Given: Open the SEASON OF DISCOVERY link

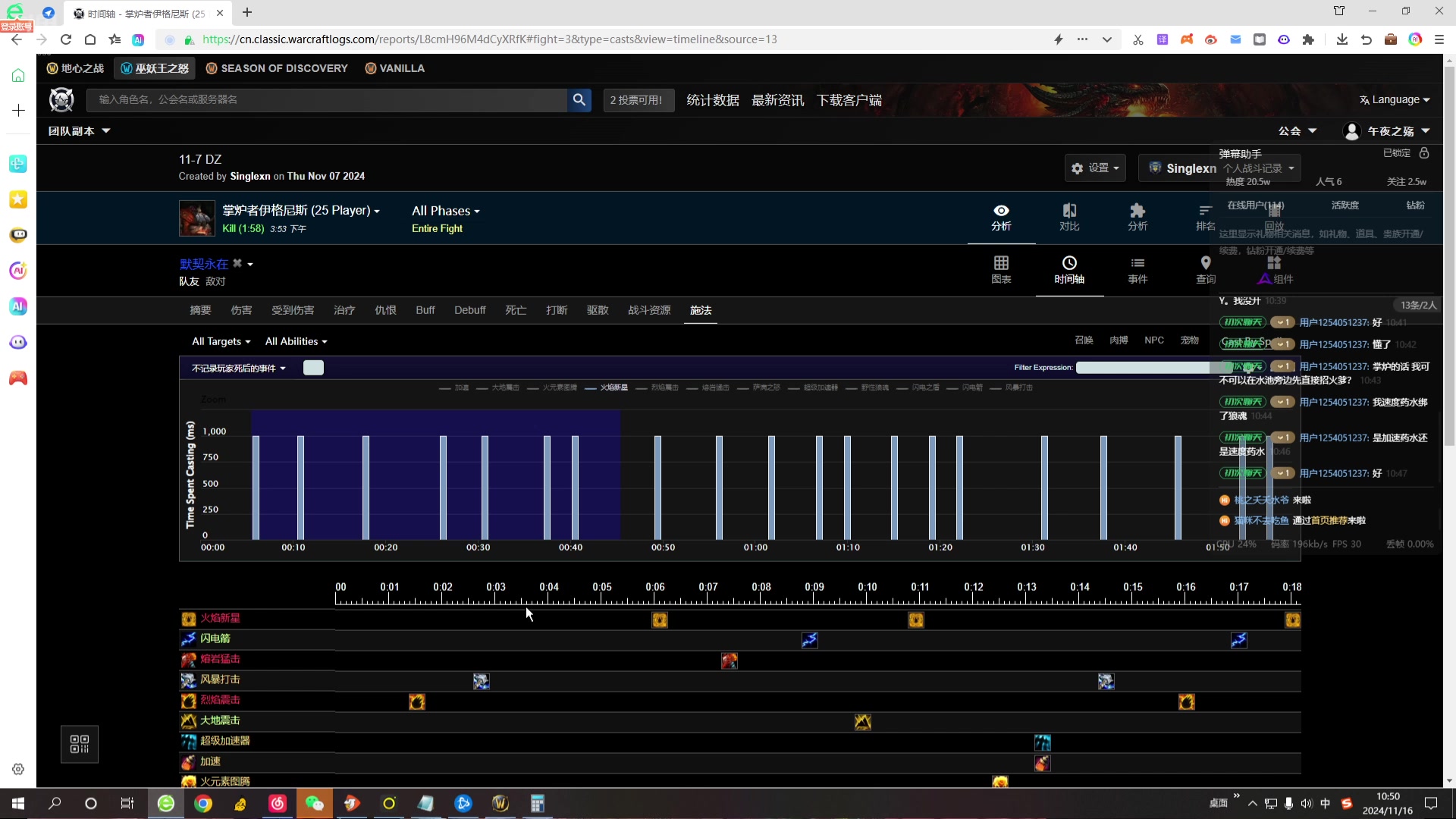Looking at the screenshot, I should coord(277,68).
